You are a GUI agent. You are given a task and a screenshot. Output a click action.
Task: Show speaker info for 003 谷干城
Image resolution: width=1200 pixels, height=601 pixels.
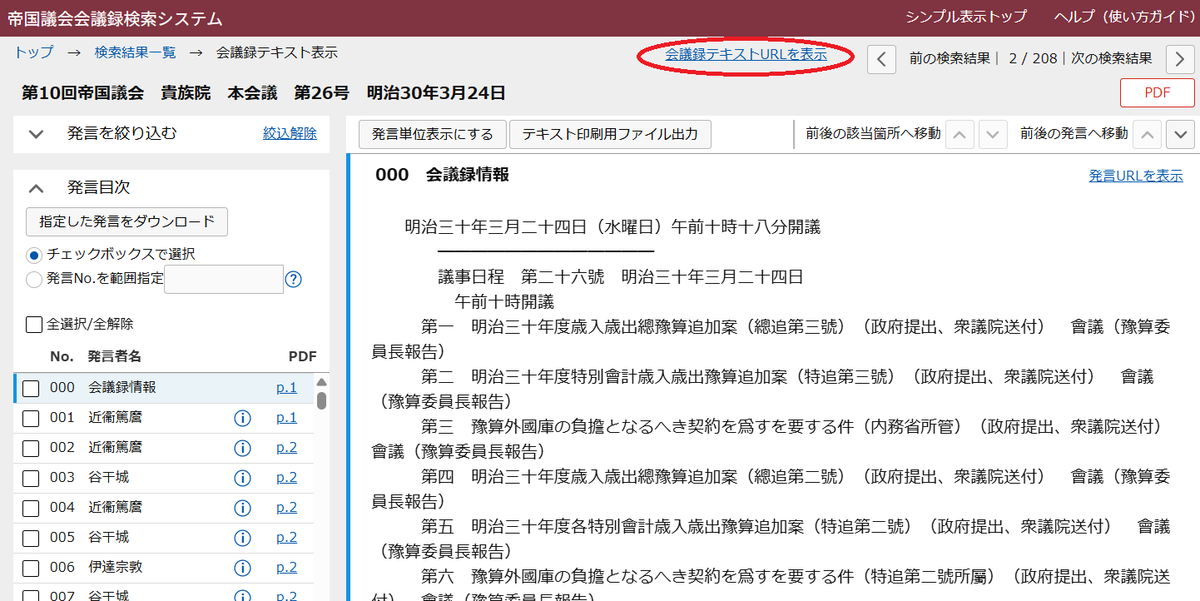tap(241, 477)
